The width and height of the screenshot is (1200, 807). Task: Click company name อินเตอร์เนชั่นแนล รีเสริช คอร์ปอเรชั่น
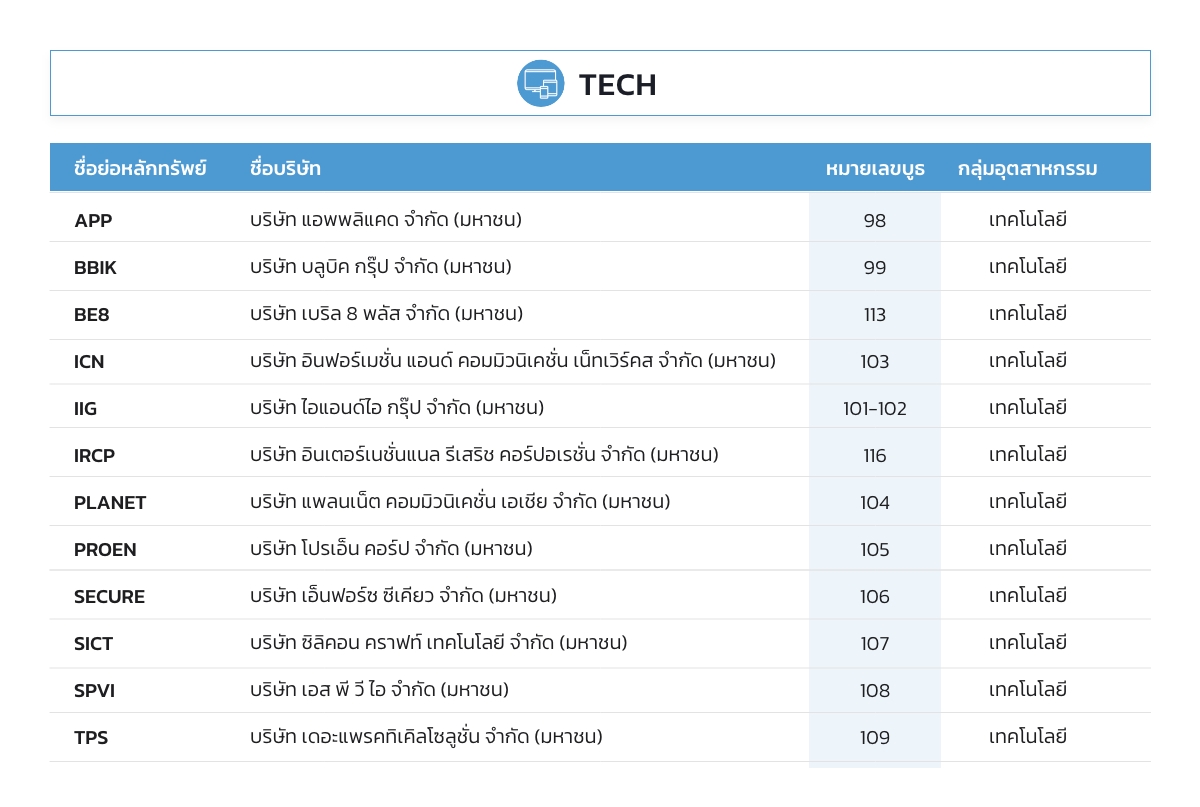(x=448, y=453)
